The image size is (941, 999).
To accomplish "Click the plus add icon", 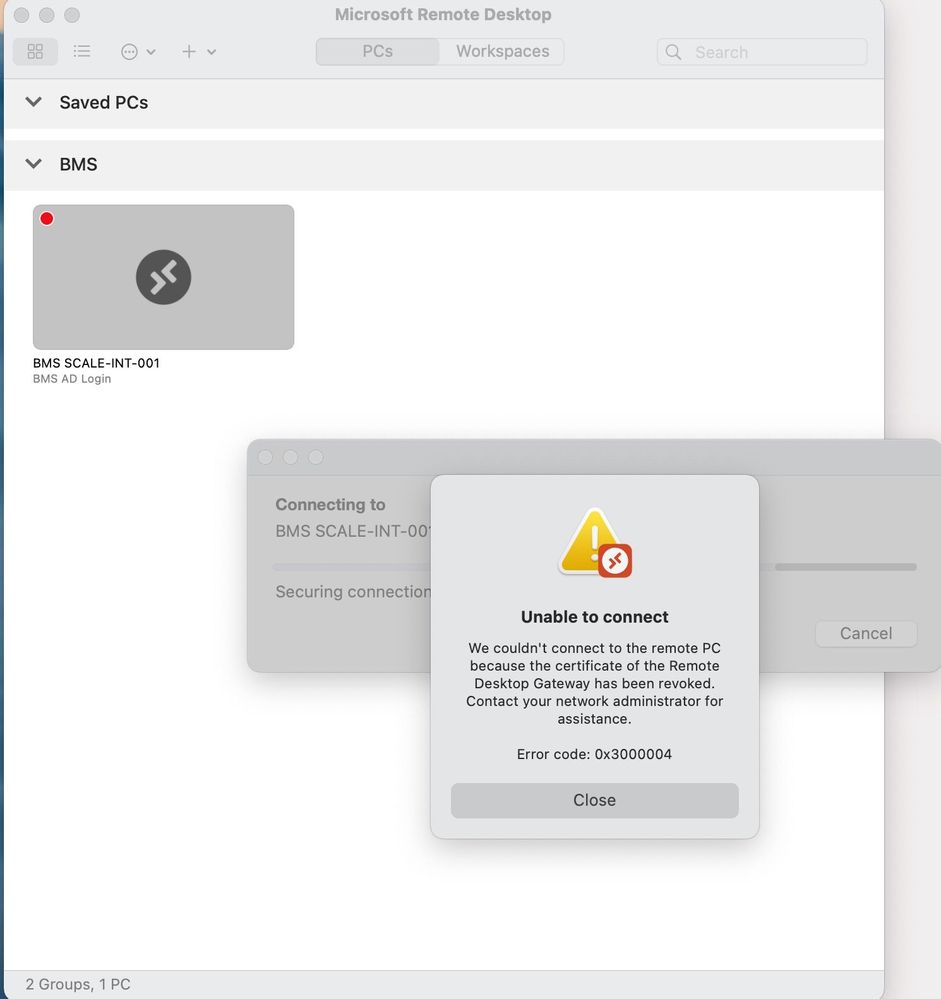I will click(189, 52).
